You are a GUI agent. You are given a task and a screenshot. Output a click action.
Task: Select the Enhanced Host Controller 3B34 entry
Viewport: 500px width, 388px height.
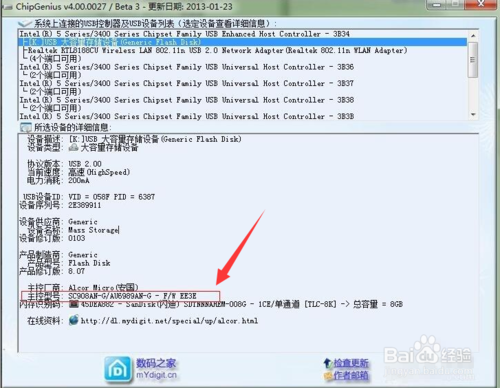(184, 34)
